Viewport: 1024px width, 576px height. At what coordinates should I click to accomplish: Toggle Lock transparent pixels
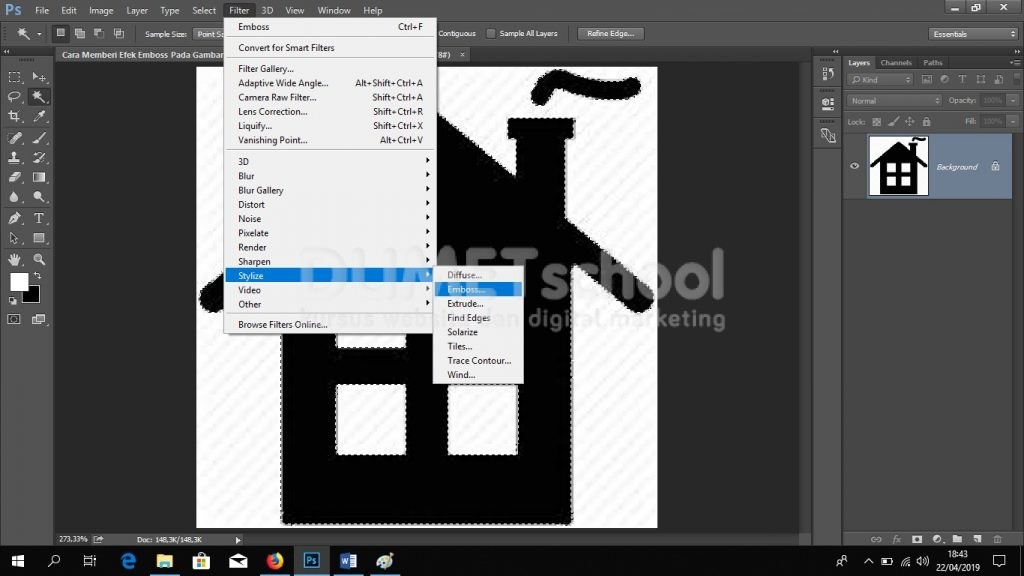[876, 121]
